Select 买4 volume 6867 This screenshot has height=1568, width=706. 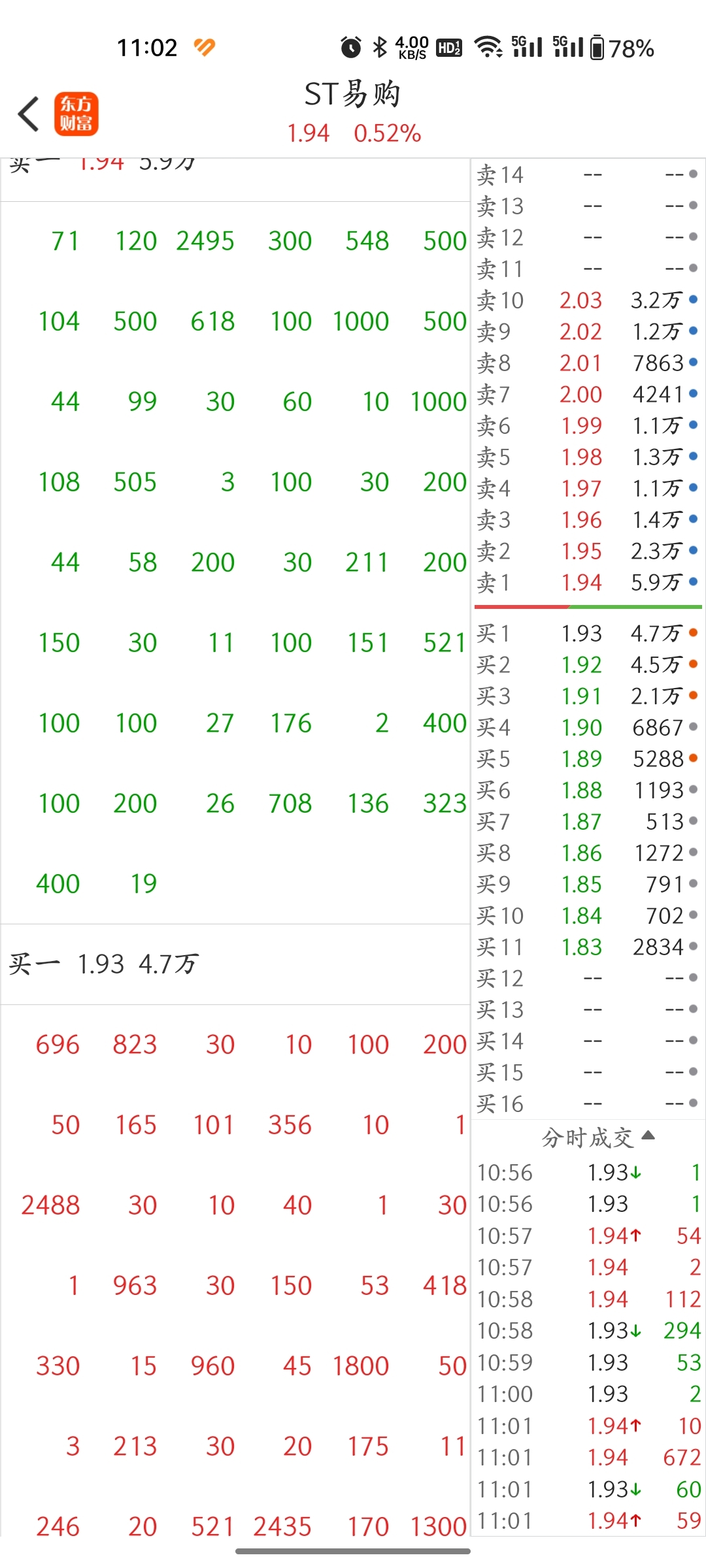[x=658, y=727]
